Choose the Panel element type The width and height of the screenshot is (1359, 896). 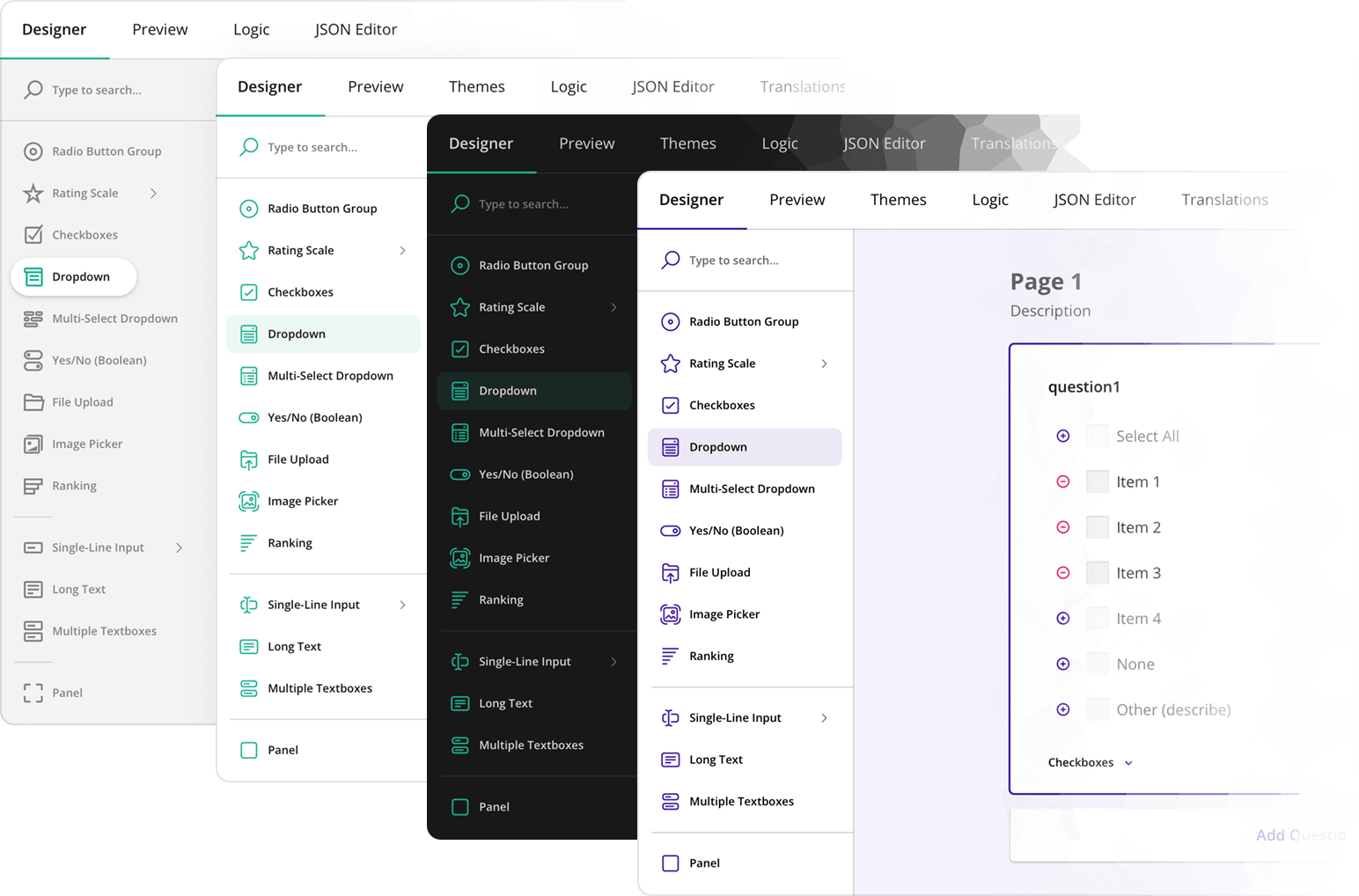coord(704,863)
